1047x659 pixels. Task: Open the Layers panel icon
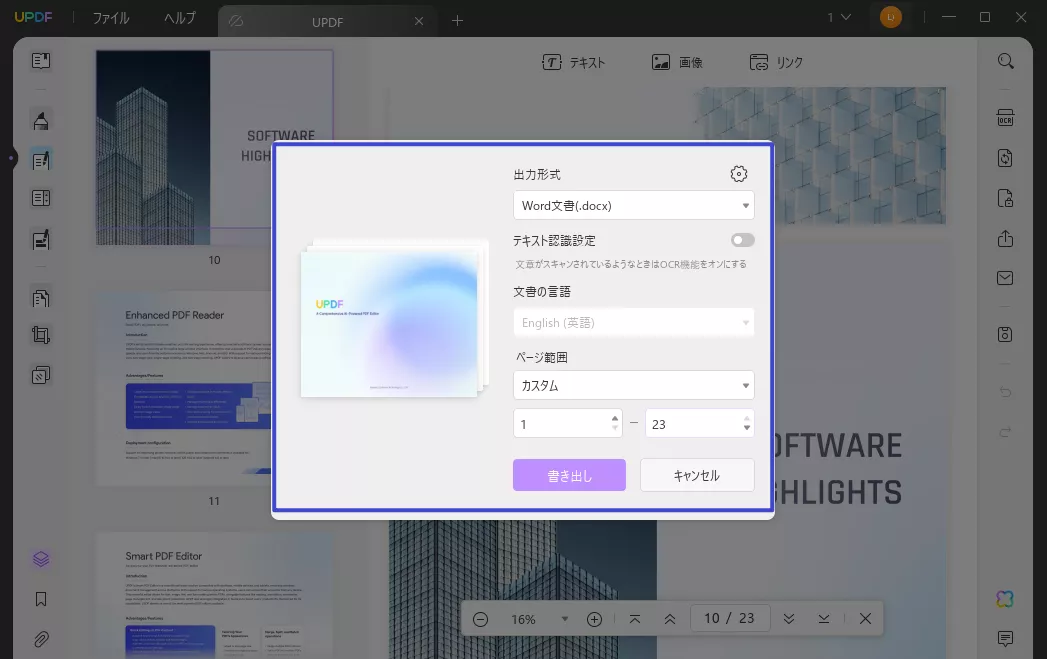point(41,559)
